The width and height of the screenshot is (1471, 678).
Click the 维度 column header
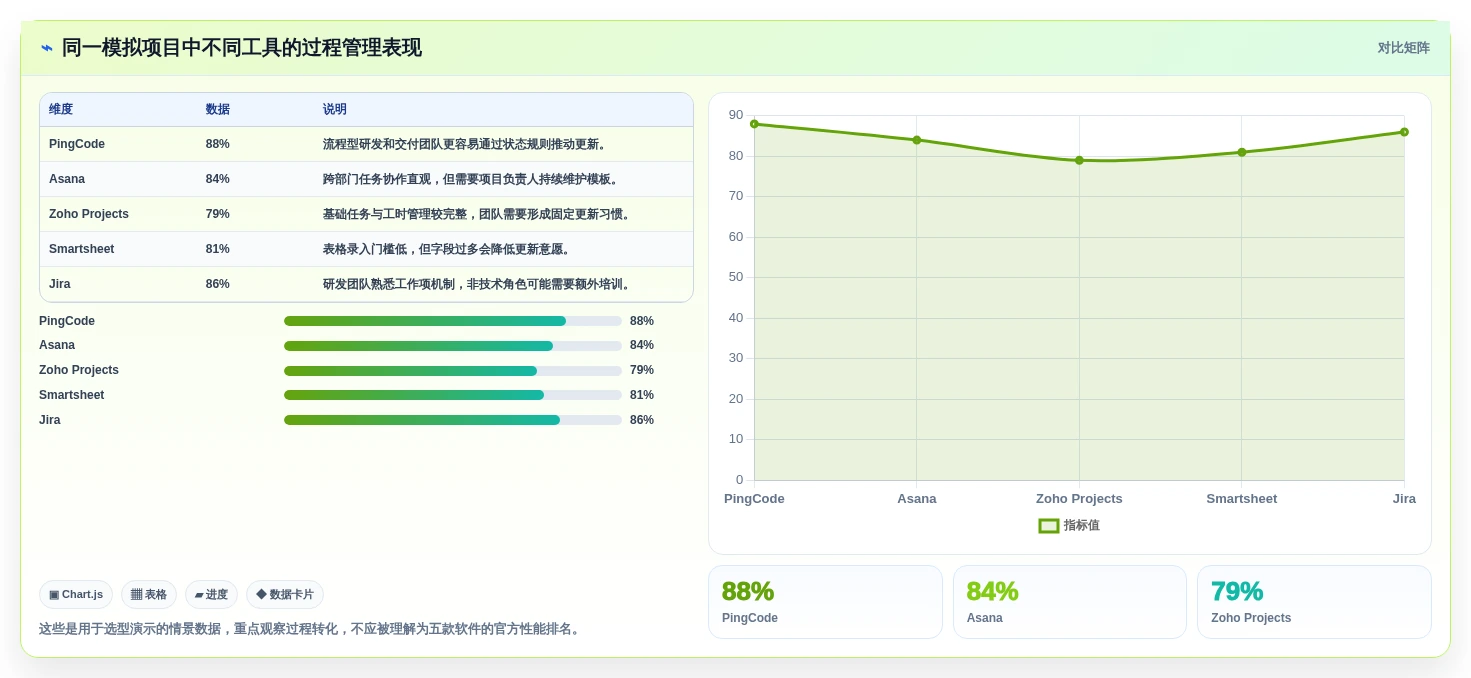point(61,110)
